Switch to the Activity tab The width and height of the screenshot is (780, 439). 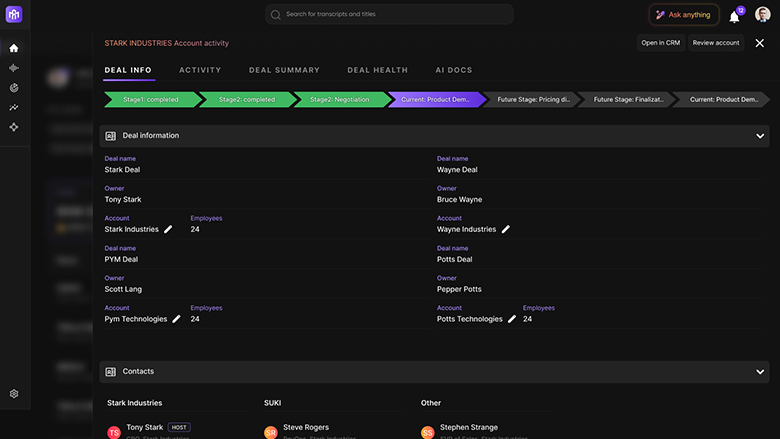pyautogui.click(x=200, y=70)
